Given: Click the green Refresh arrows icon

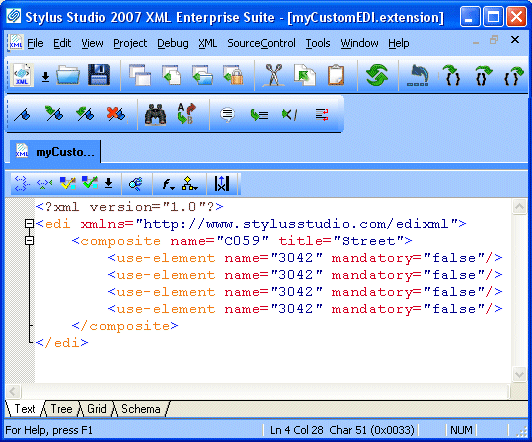Looking at the screenshot, I should [377, 75].
